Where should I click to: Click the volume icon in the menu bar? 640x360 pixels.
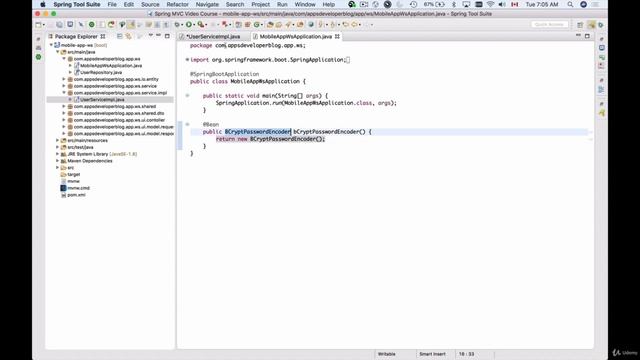pos(502,4)
